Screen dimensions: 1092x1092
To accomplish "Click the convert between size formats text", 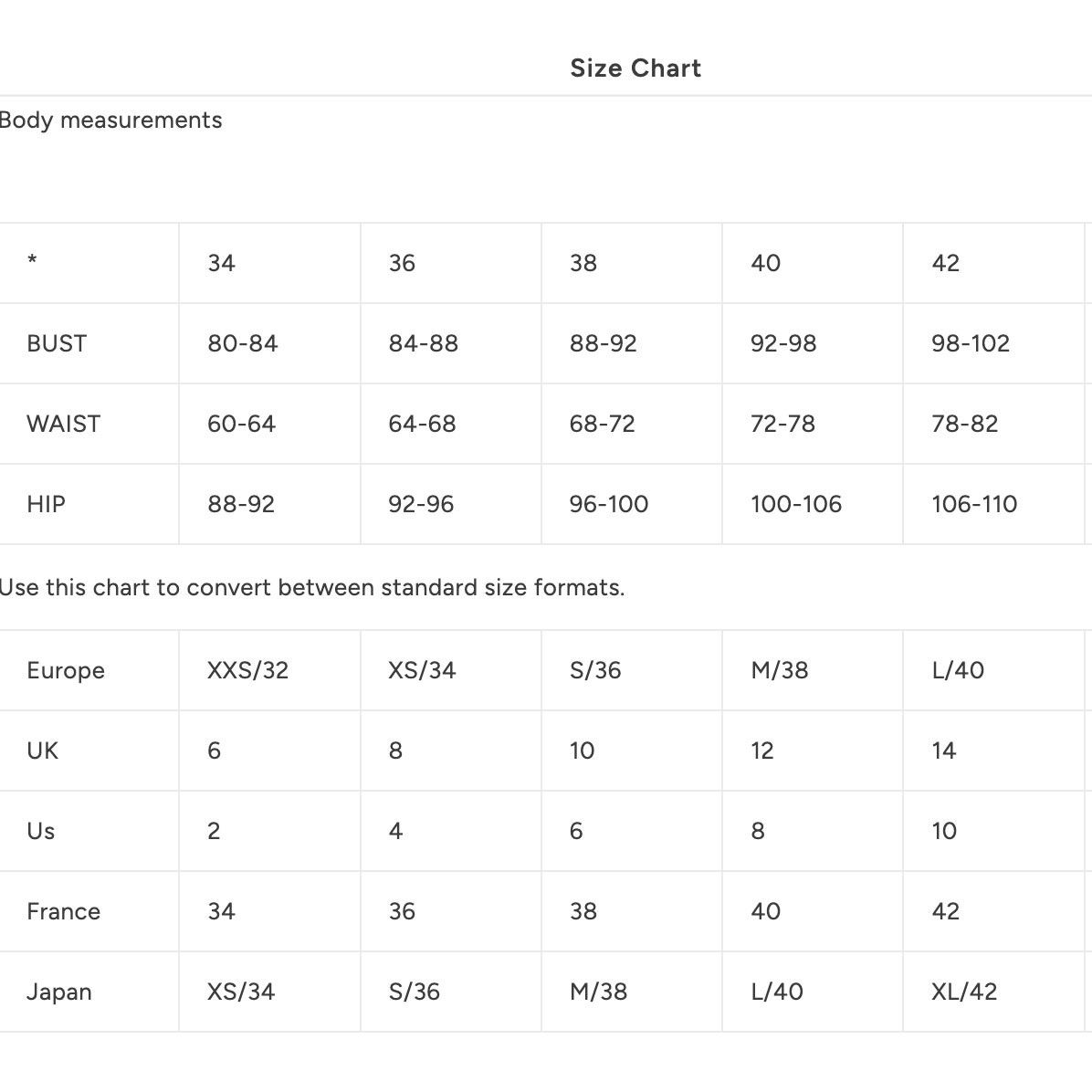I will click(x=312, y=588).
